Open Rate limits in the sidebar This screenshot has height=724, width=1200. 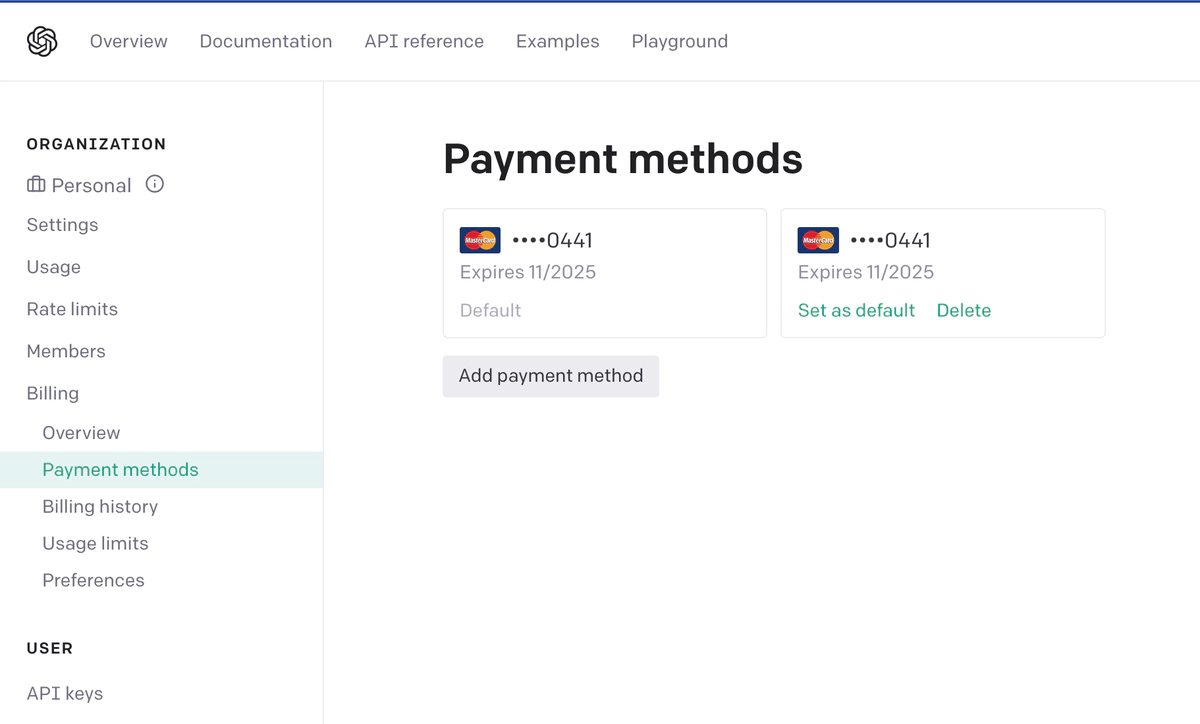(x=72, y=309)
